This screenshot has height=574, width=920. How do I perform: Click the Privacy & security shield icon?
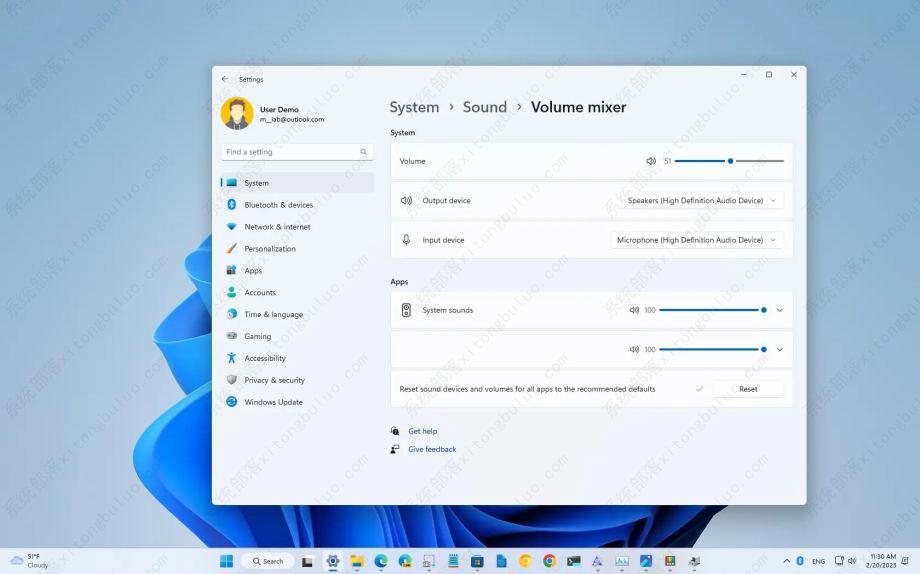232,380
